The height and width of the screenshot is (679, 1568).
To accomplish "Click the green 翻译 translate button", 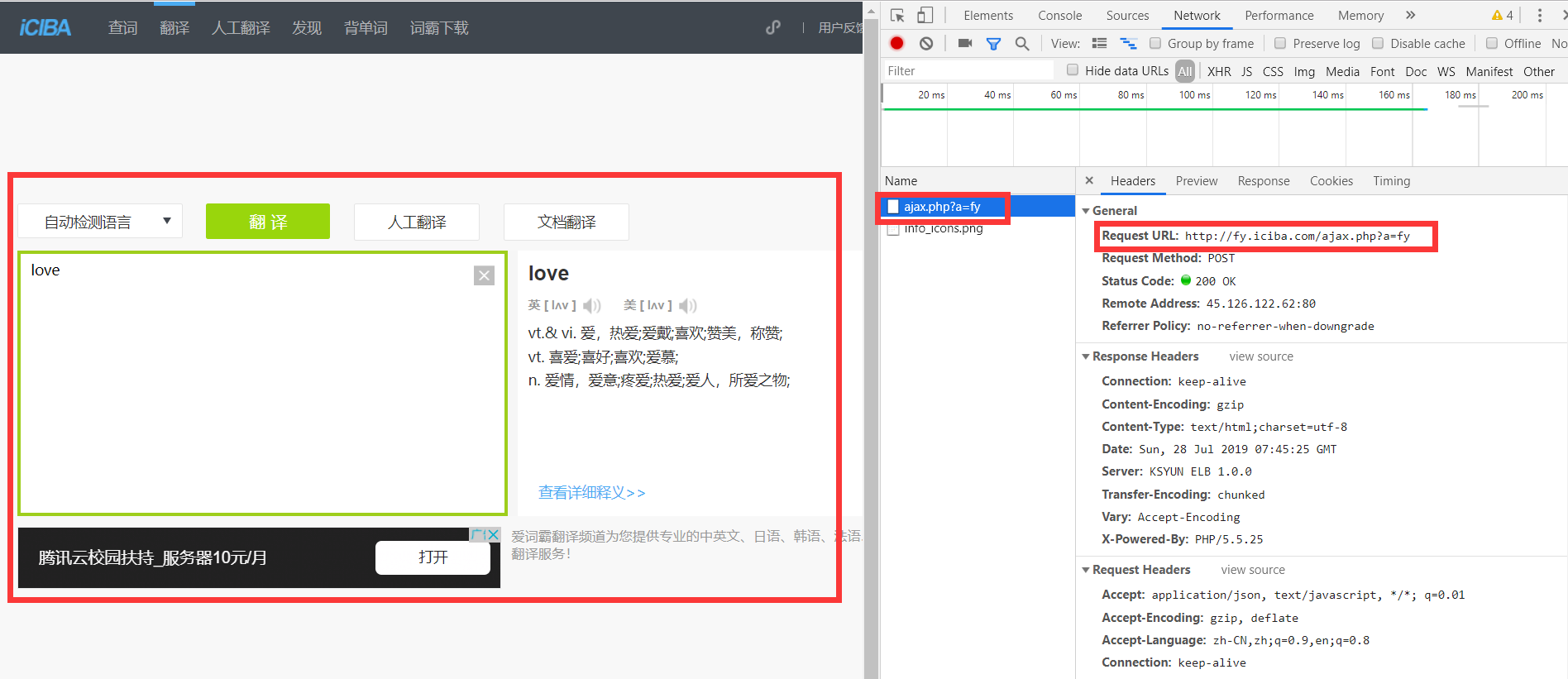I will (x=268, y=222).
